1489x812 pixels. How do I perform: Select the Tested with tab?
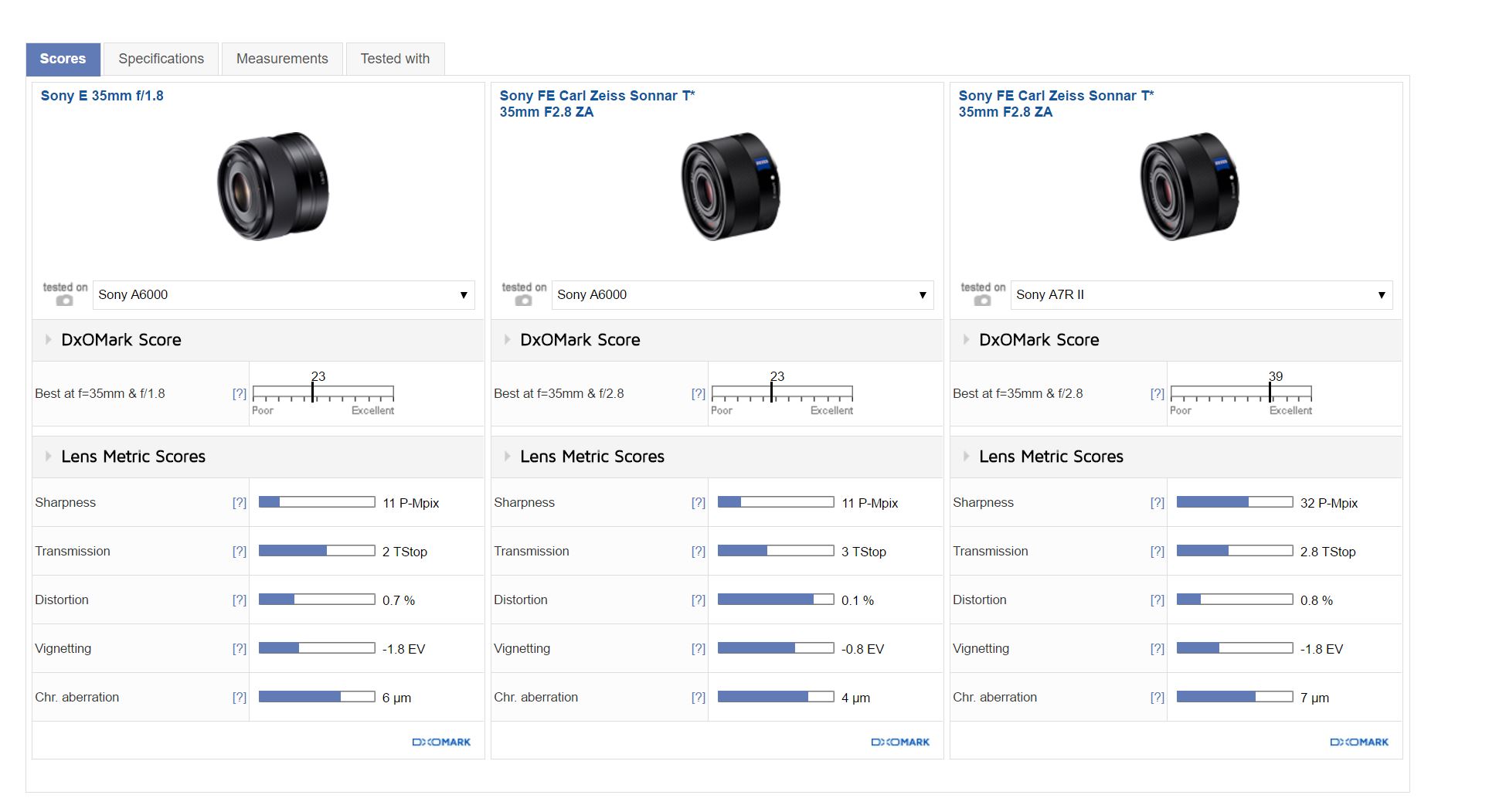point(395,59)
